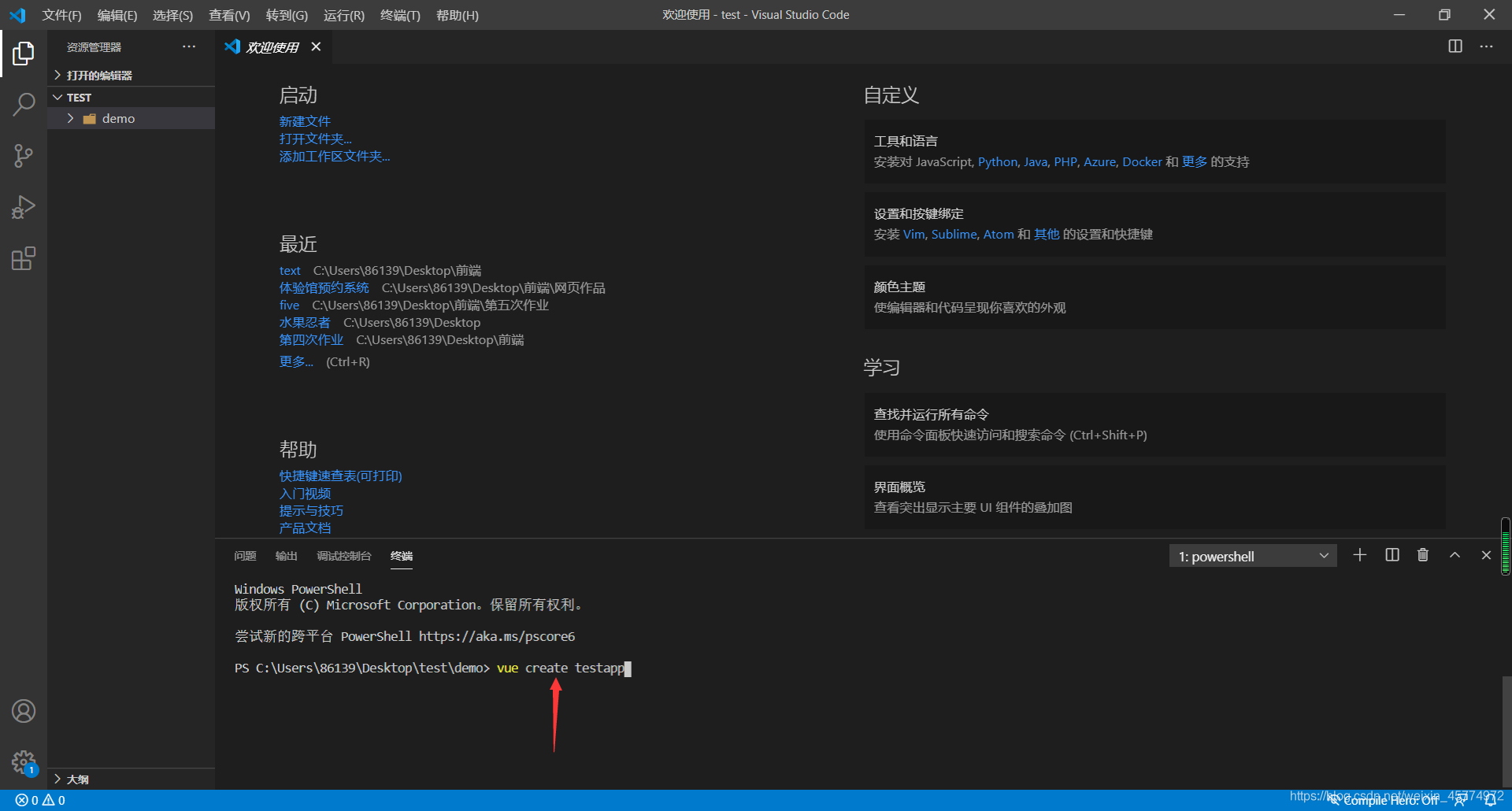Image resolution: width=1512 pixels, height=811 pixels.
Task: Switch to the 问题 panel tab
Action: 245,556
